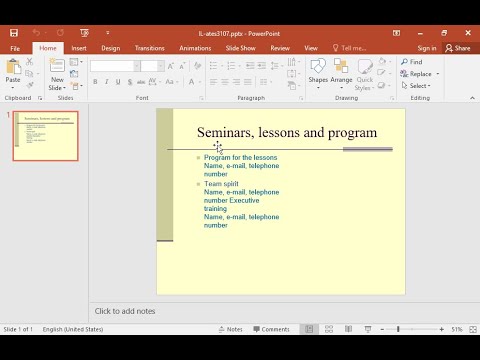The width and height of the screenshot is (480, 360).
Task: Click the Font Color button
Action: (192, 82)
